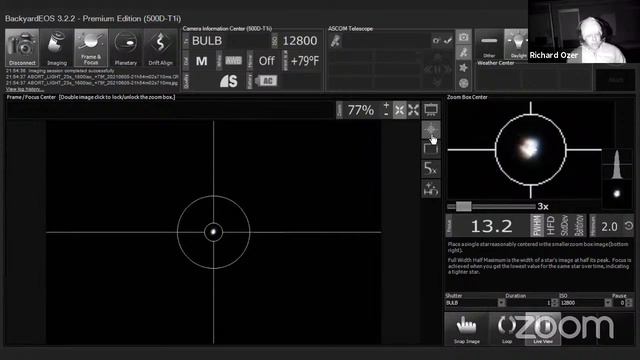The width and height of the screenshot is (640, 360).
Task: Reset the minimum 2.0 focus value
Action: coord(629,226)
